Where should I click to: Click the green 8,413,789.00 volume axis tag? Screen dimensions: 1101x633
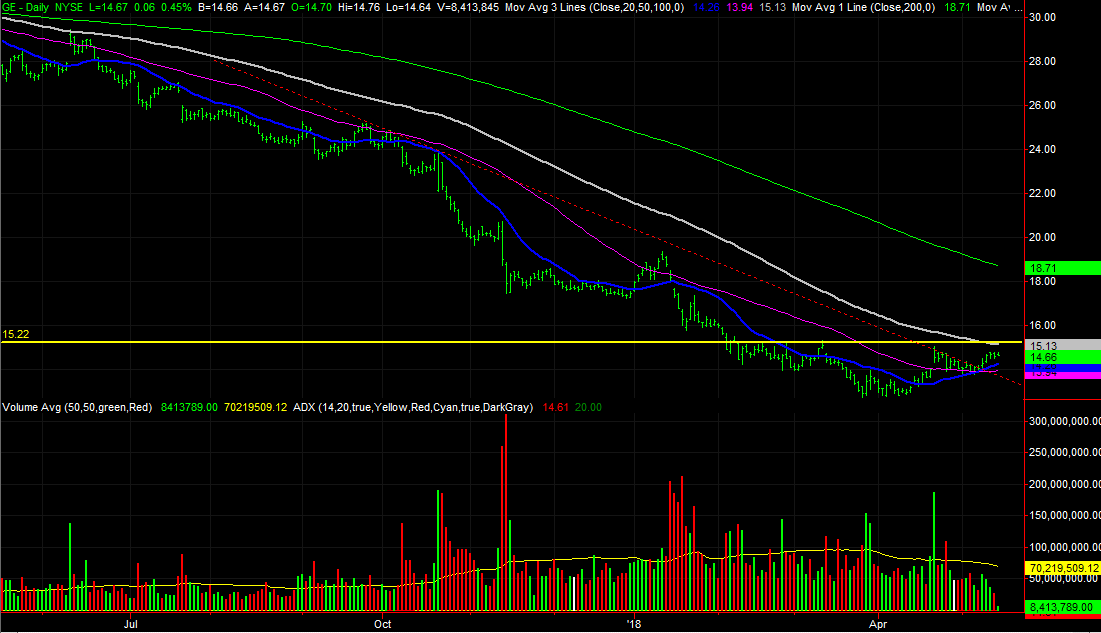click(x=1063, y=607)
